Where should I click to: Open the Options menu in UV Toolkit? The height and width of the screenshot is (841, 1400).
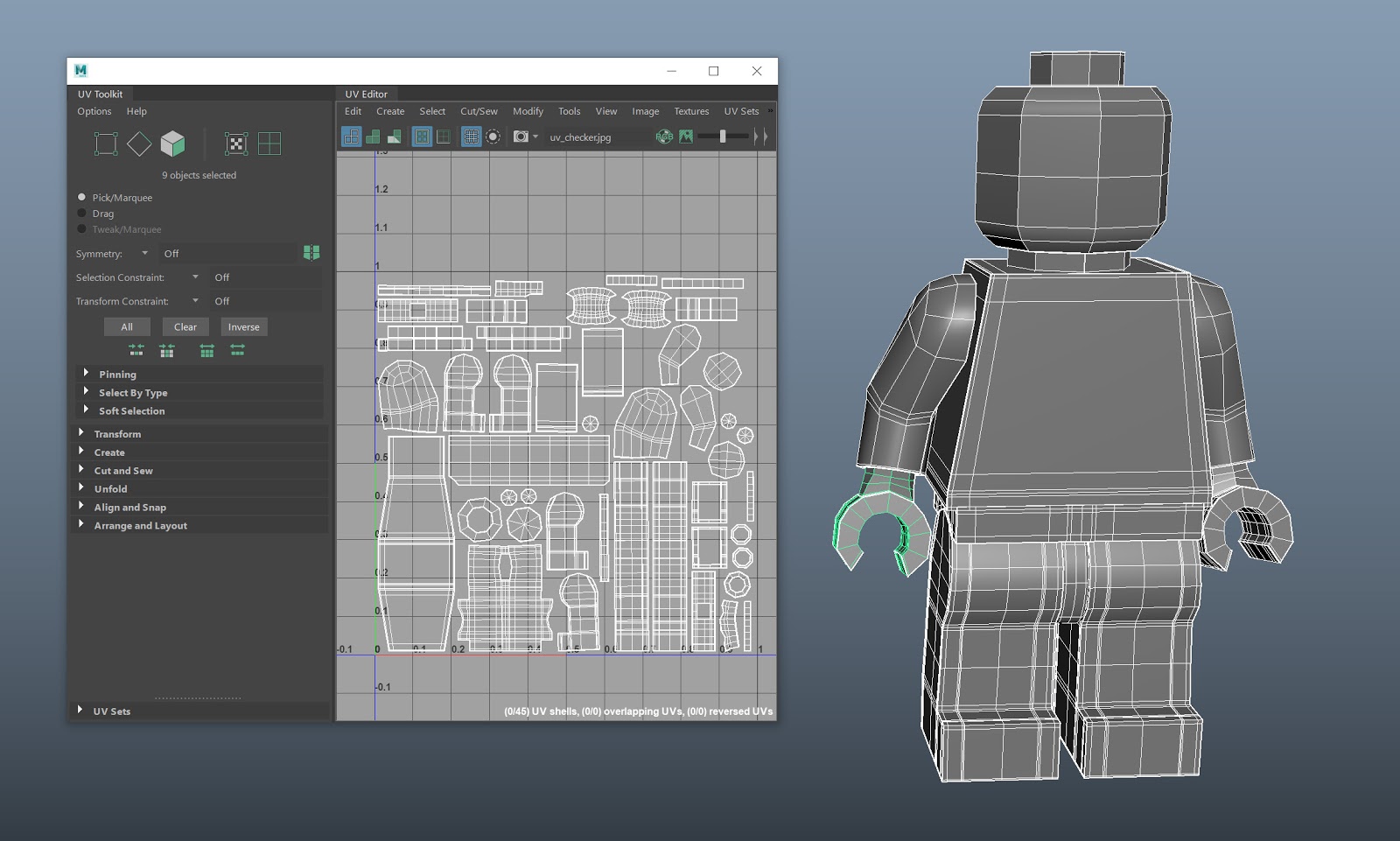(94, 111)
